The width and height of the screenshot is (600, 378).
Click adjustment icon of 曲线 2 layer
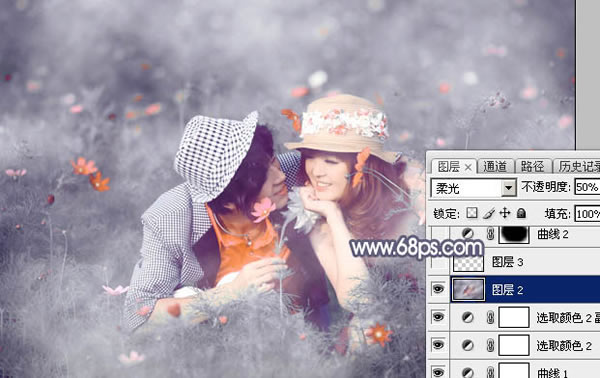pos(467,234)
